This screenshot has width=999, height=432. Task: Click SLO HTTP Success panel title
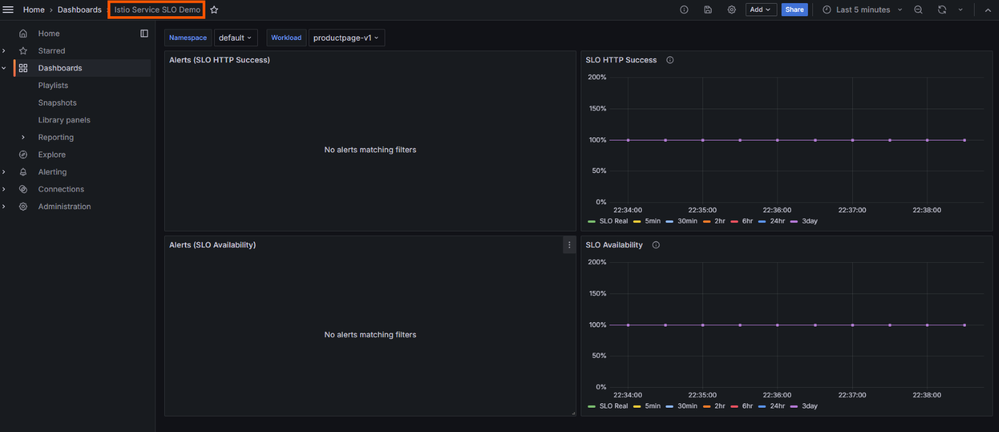[621, 60]
